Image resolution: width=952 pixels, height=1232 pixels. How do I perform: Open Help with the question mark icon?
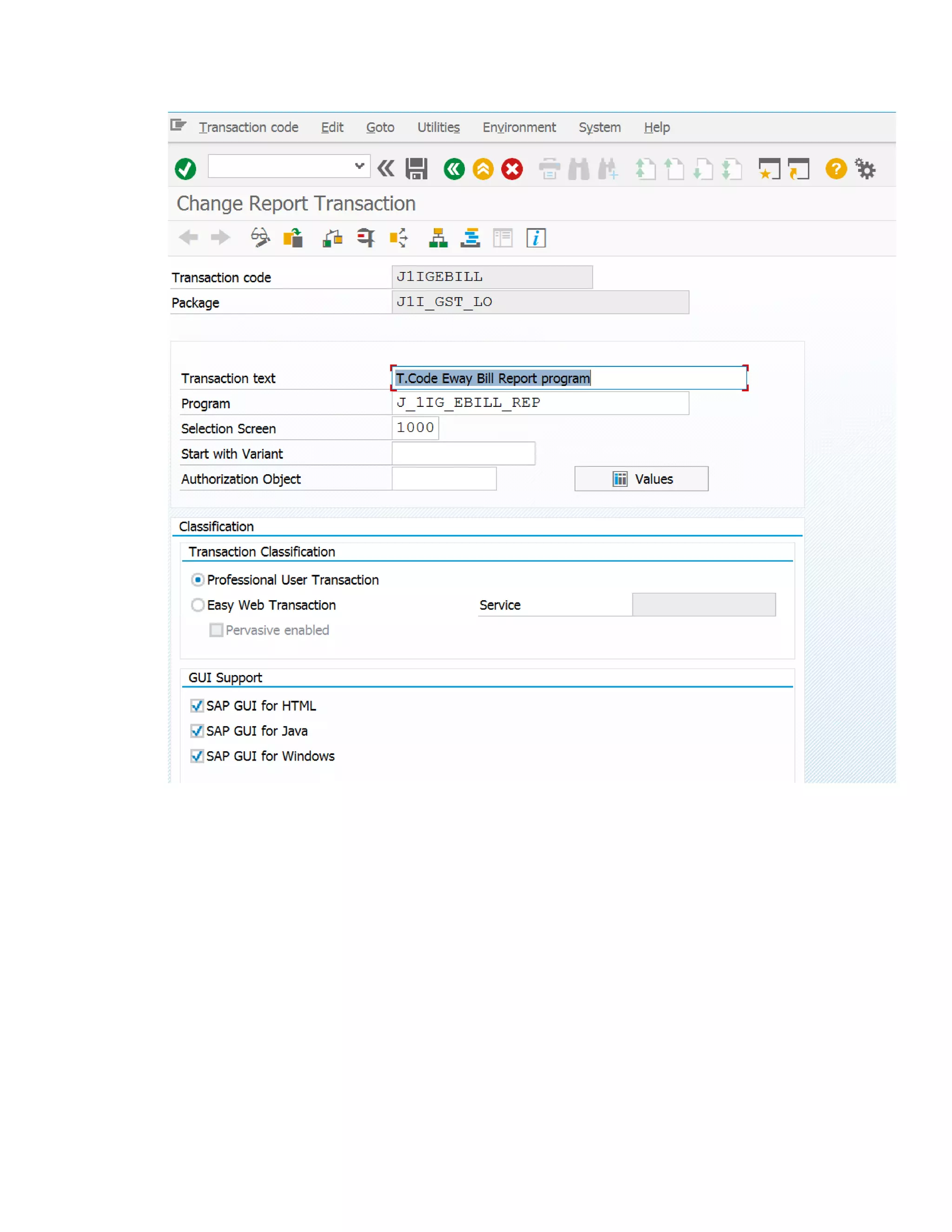[836, 169]
